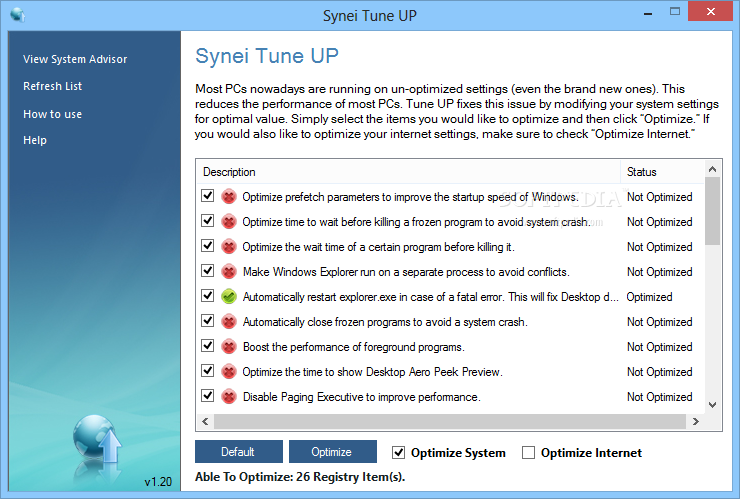Maximize the Synei Tune UP window
This screenshot has width=740, height=499.
[x=675, y=12]
